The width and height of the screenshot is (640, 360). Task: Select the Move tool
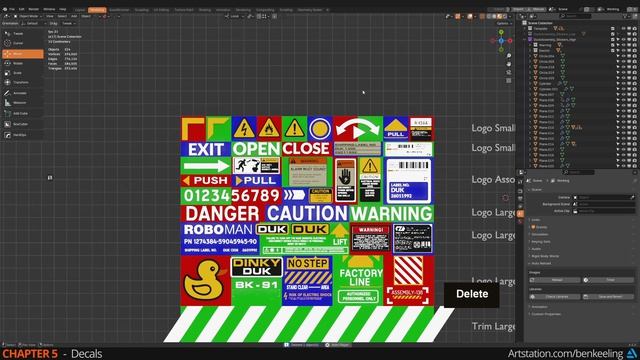coord(22,53)
